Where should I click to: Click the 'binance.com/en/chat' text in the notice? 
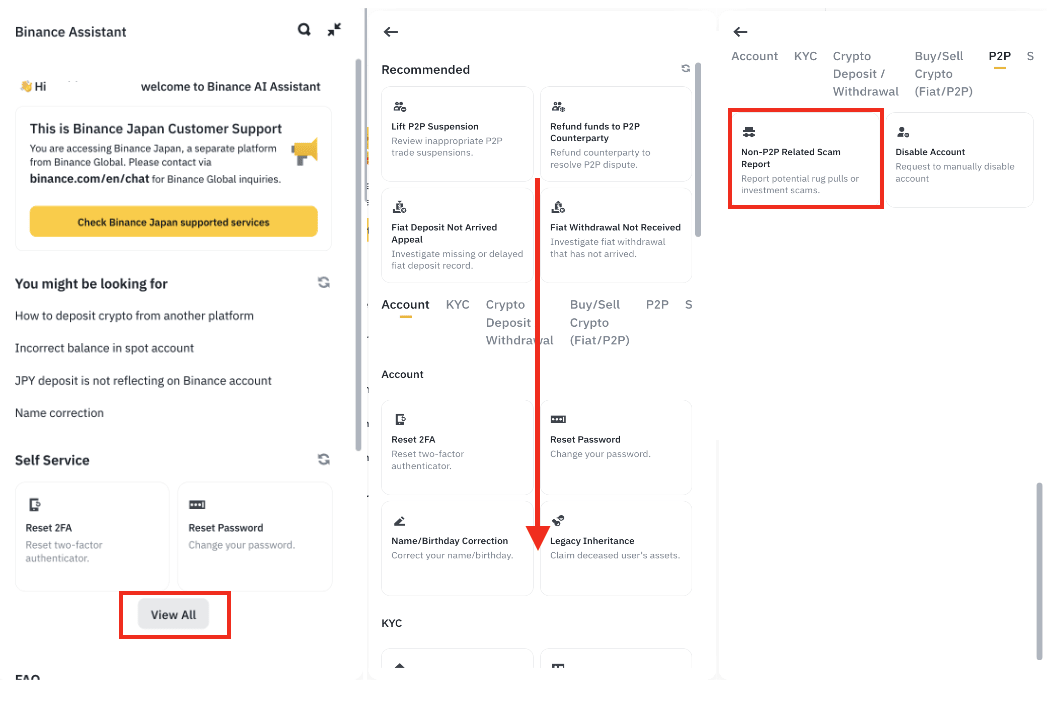89,179
